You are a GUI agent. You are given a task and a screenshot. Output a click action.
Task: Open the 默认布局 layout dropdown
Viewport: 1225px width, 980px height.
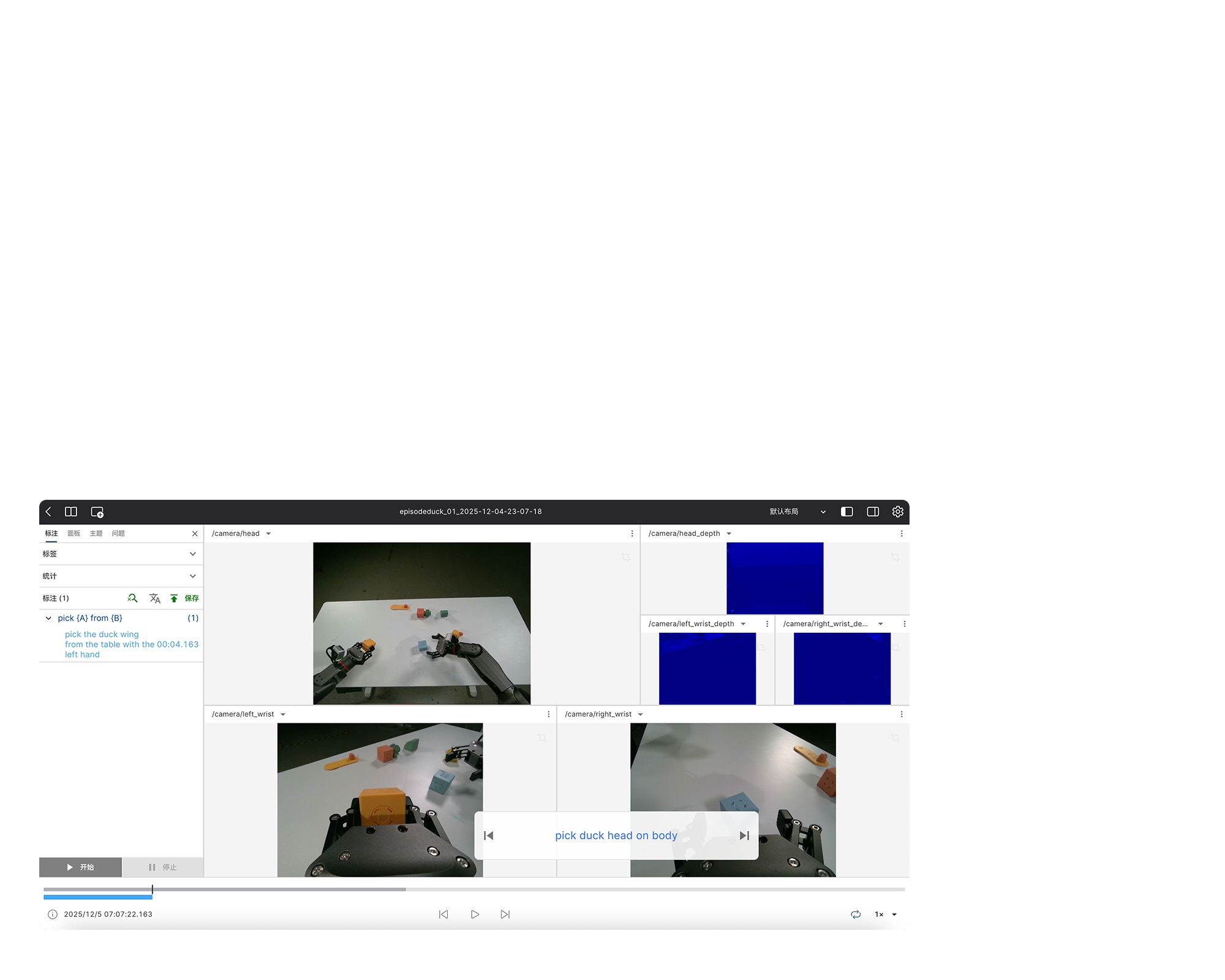click(x=823, y=511)
